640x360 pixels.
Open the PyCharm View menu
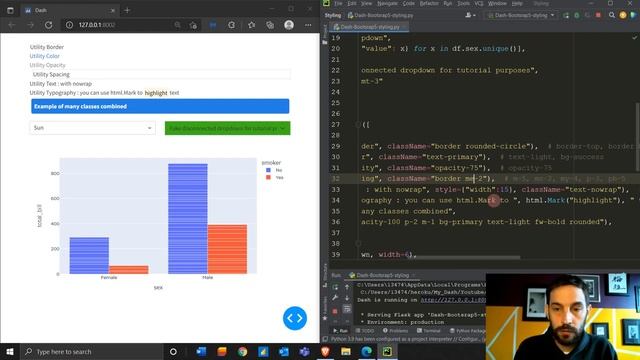[366, 3]
